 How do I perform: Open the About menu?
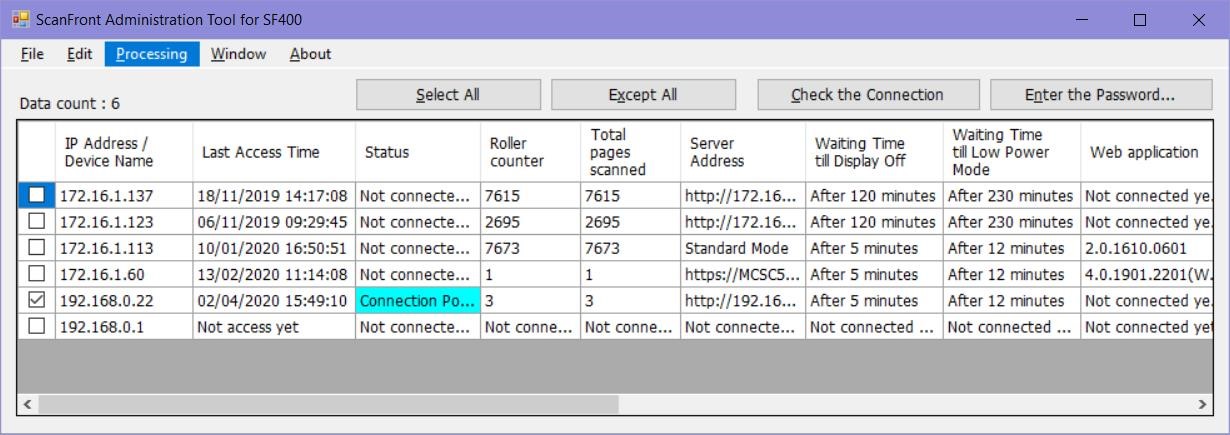click(x=310, y=54)
